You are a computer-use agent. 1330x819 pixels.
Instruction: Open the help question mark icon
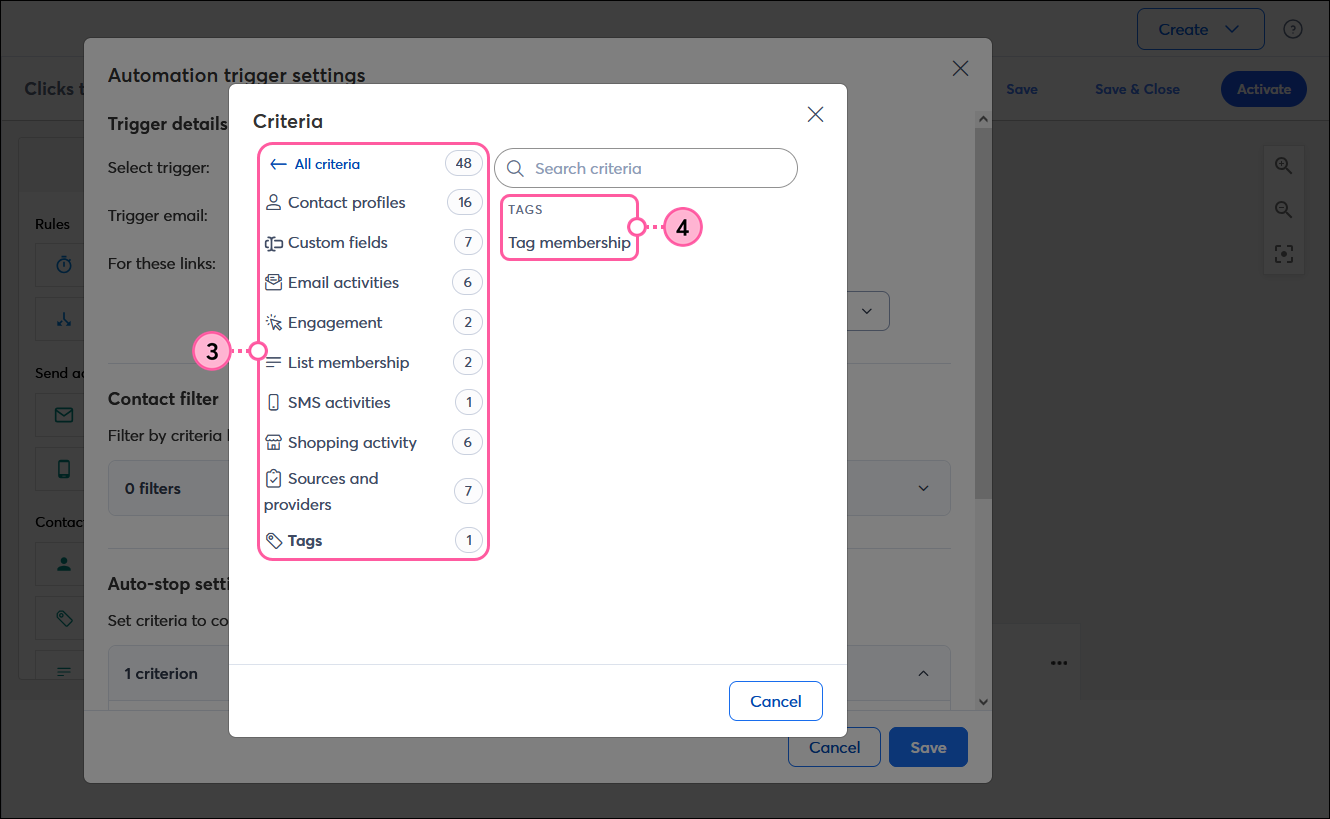click(1293, 29)
